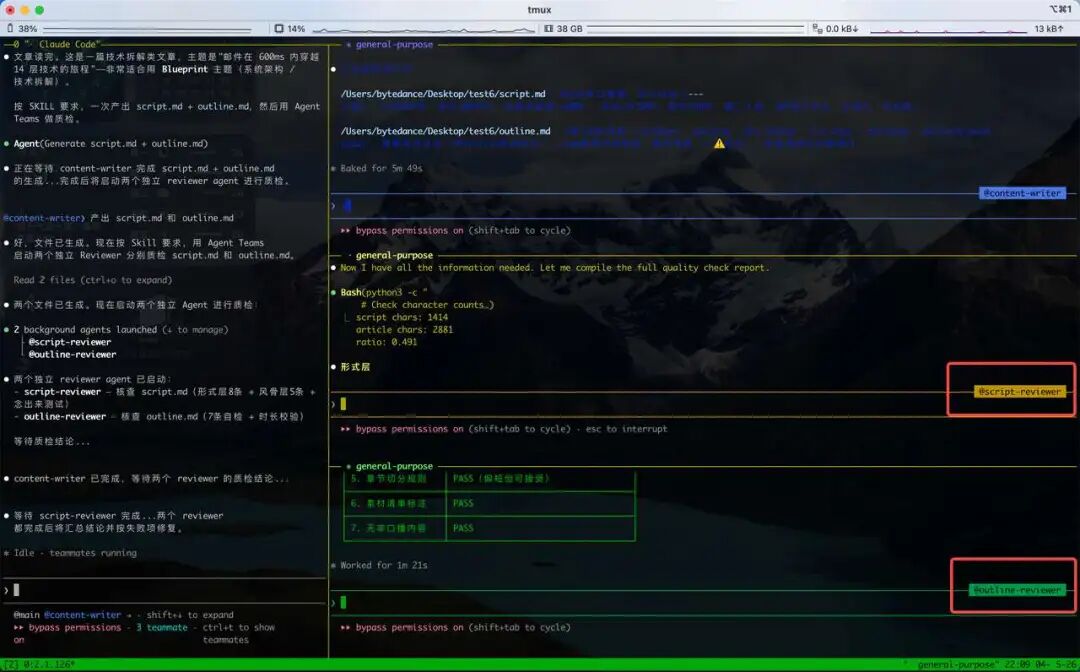Open the script.md file path
The width and height of the screenshot is (1080, 672).
pyautogui.click(x=443, y=94)
